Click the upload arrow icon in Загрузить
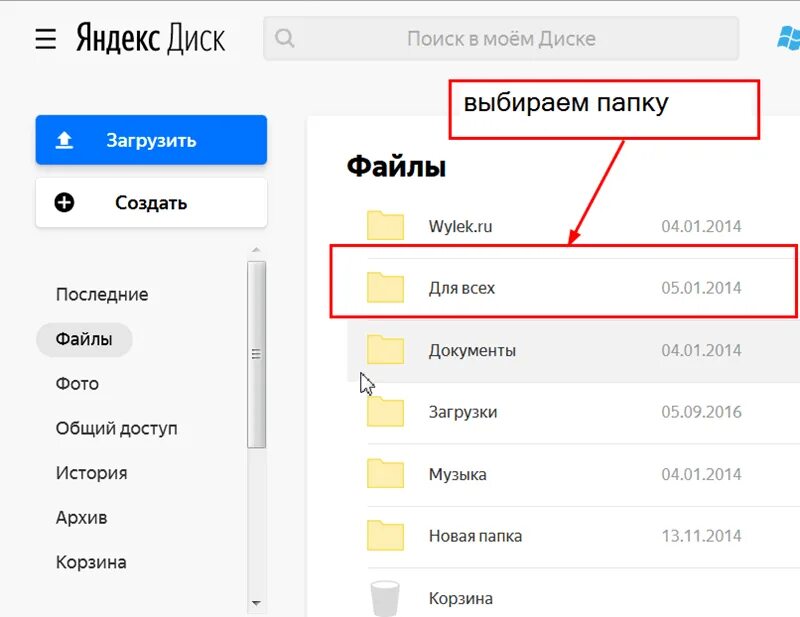800x617 pixels. [x=64, y=140]
